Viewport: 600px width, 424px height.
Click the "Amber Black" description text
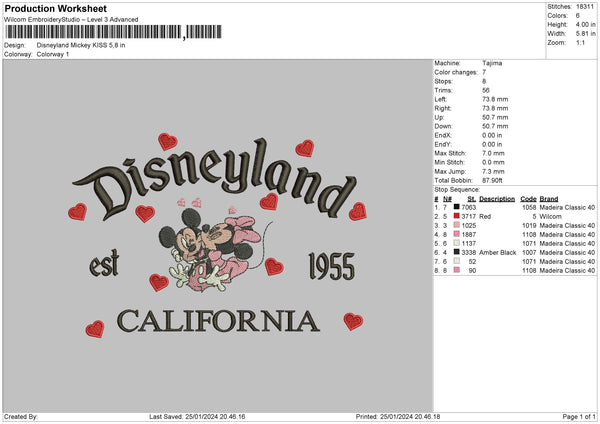[x=497, y=253]
